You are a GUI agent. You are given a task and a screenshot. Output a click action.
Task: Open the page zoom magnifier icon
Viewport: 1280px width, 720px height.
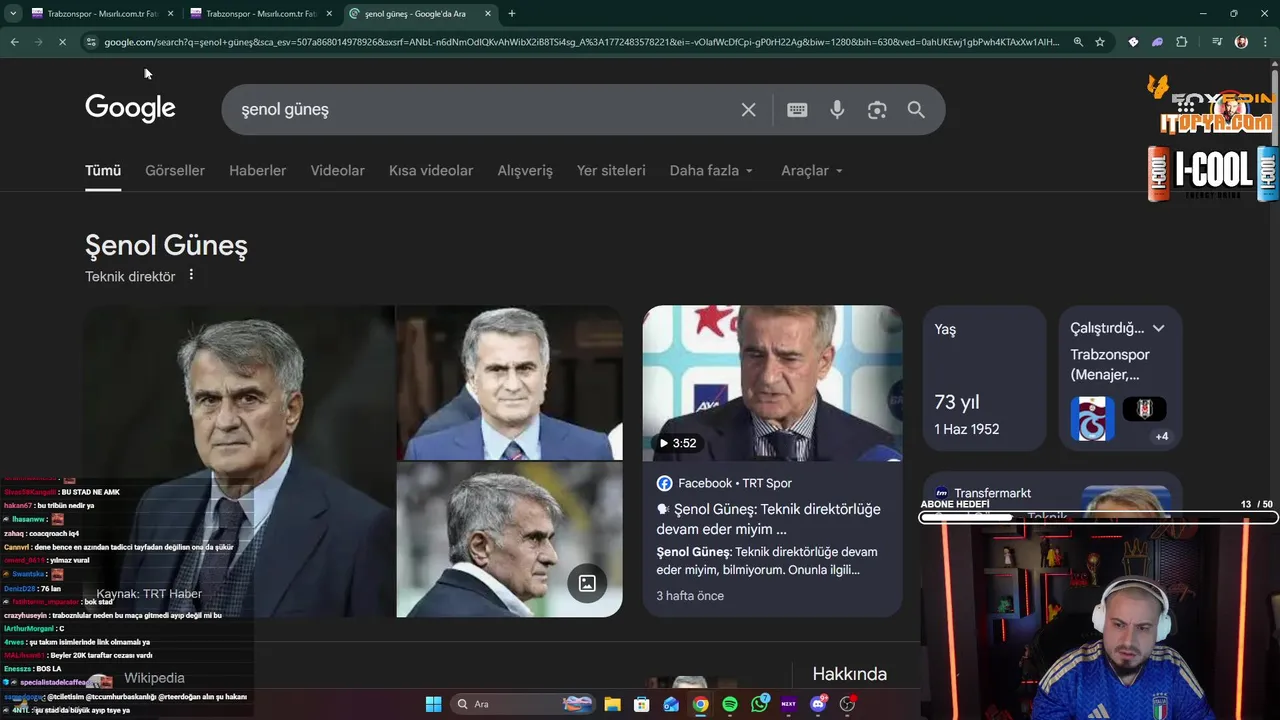[1078, 42]
